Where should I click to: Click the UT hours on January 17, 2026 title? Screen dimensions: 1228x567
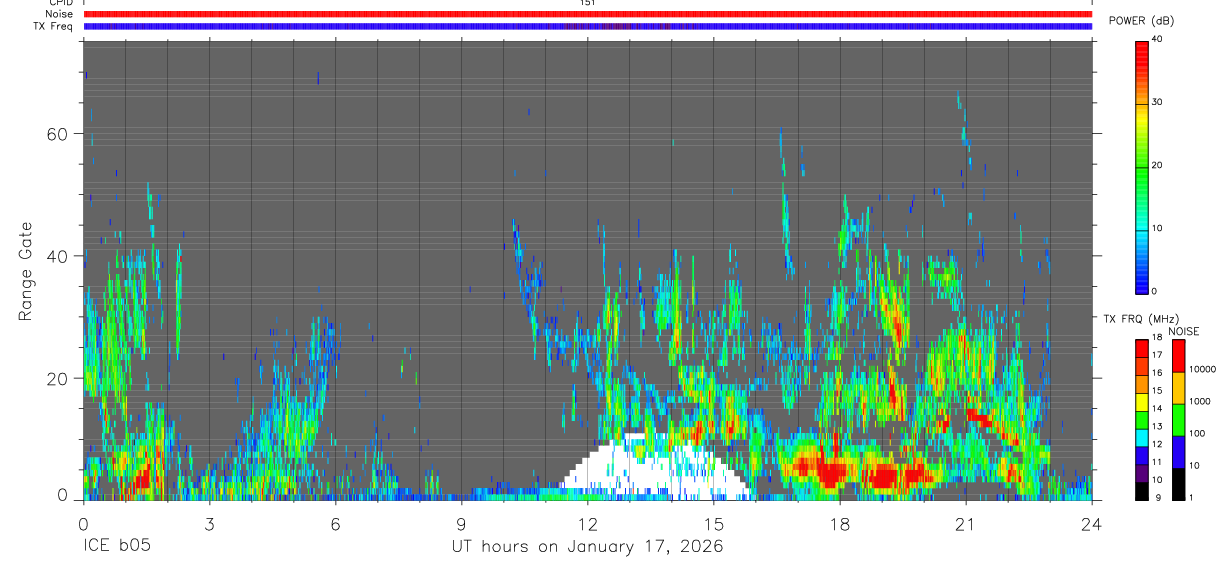click(x=587, y=547)
